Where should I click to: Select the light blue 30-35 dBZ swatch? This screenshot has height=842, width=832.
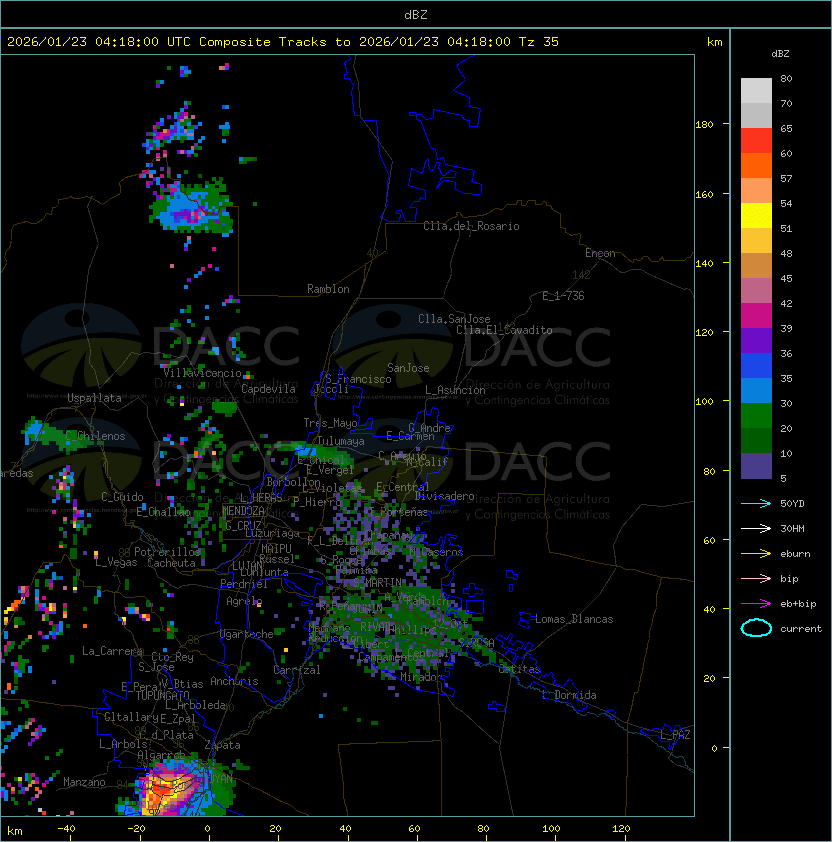(756, 391)
